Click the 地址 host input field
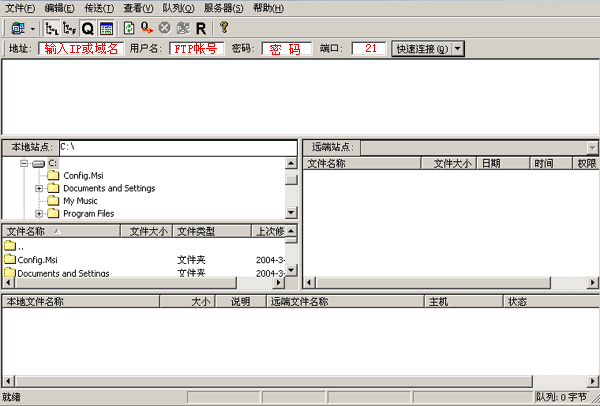Screen dimensions: 600x406 pyautogui.click(x=79, y=48)
